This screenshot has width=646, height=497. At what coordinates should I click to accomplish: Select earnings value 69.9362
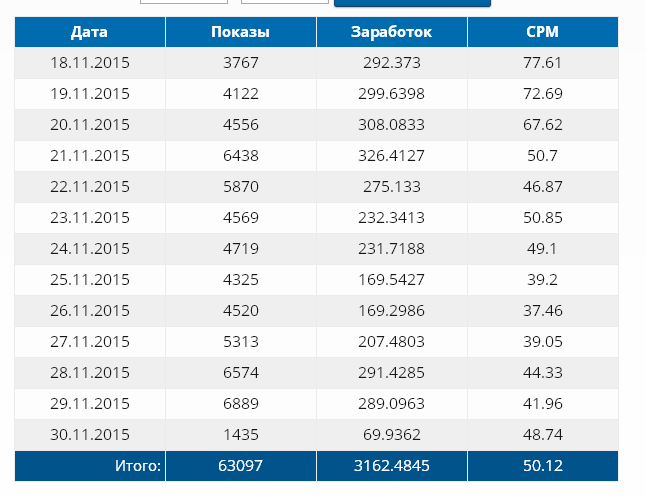[x=391, y=435]
